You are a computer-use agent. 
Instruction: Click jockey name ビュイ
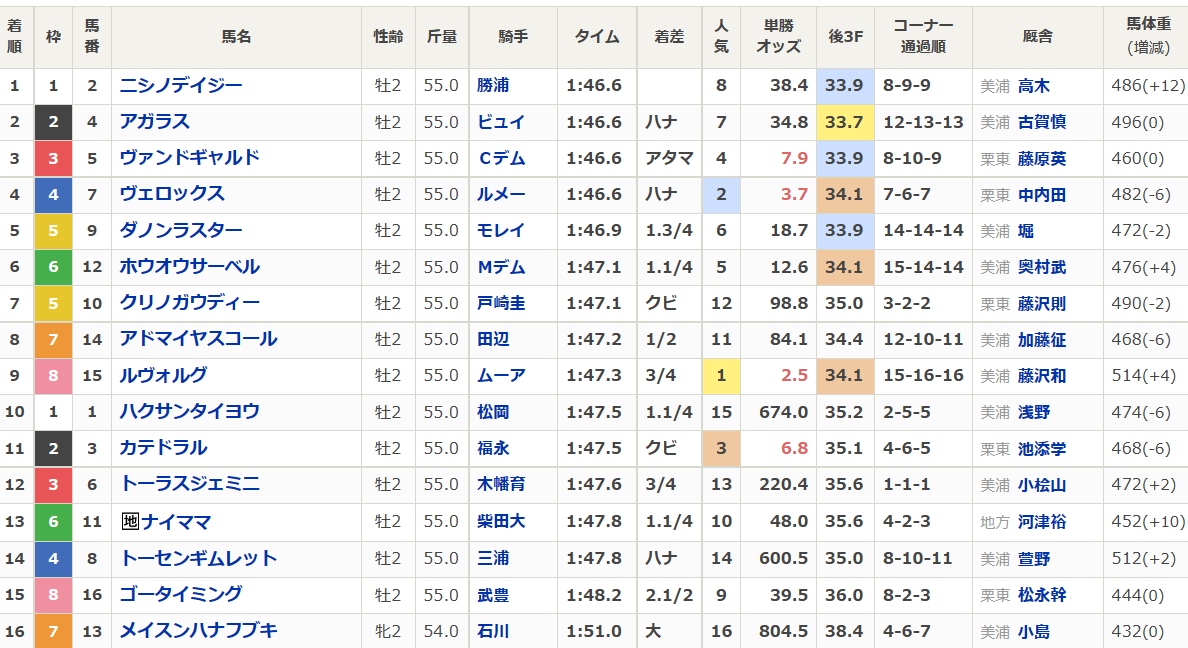click(501, 122)
